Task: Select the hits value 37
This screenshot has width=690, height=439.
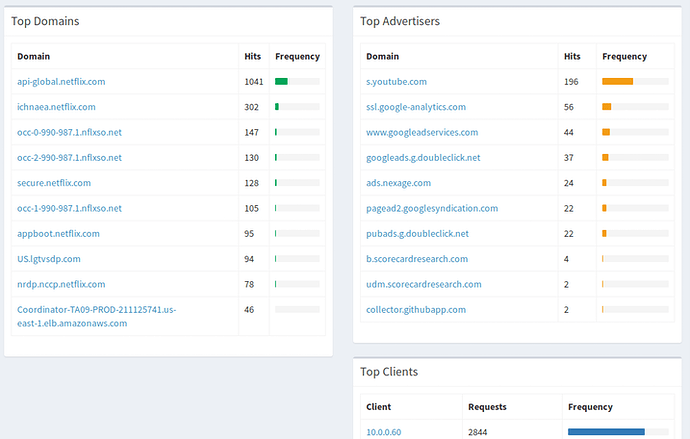Action: tap(569, 157)
